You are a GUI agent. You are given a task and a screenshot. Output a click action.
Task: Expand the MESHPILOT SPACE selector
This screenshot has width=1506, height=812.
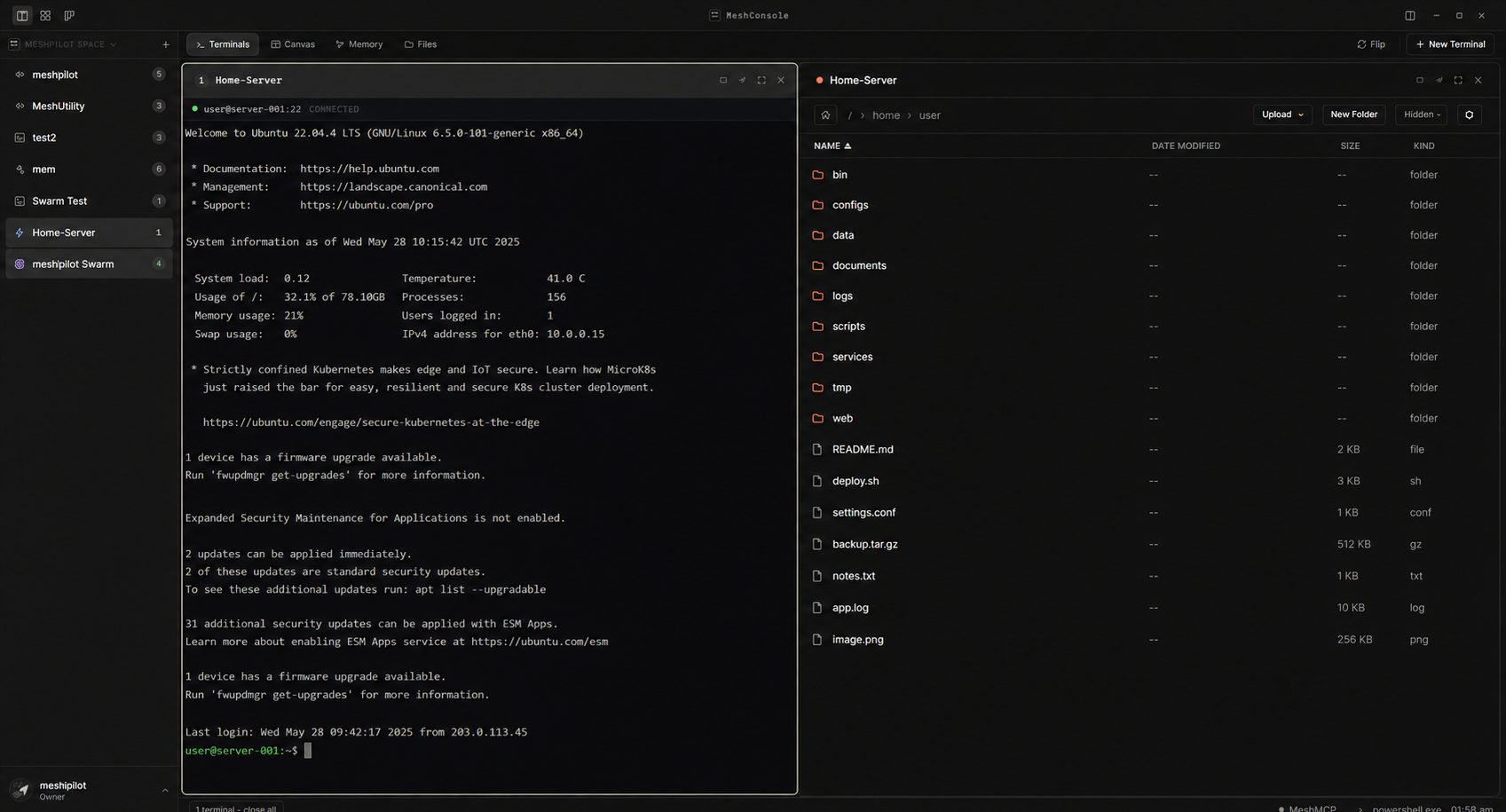click(63, 44)
